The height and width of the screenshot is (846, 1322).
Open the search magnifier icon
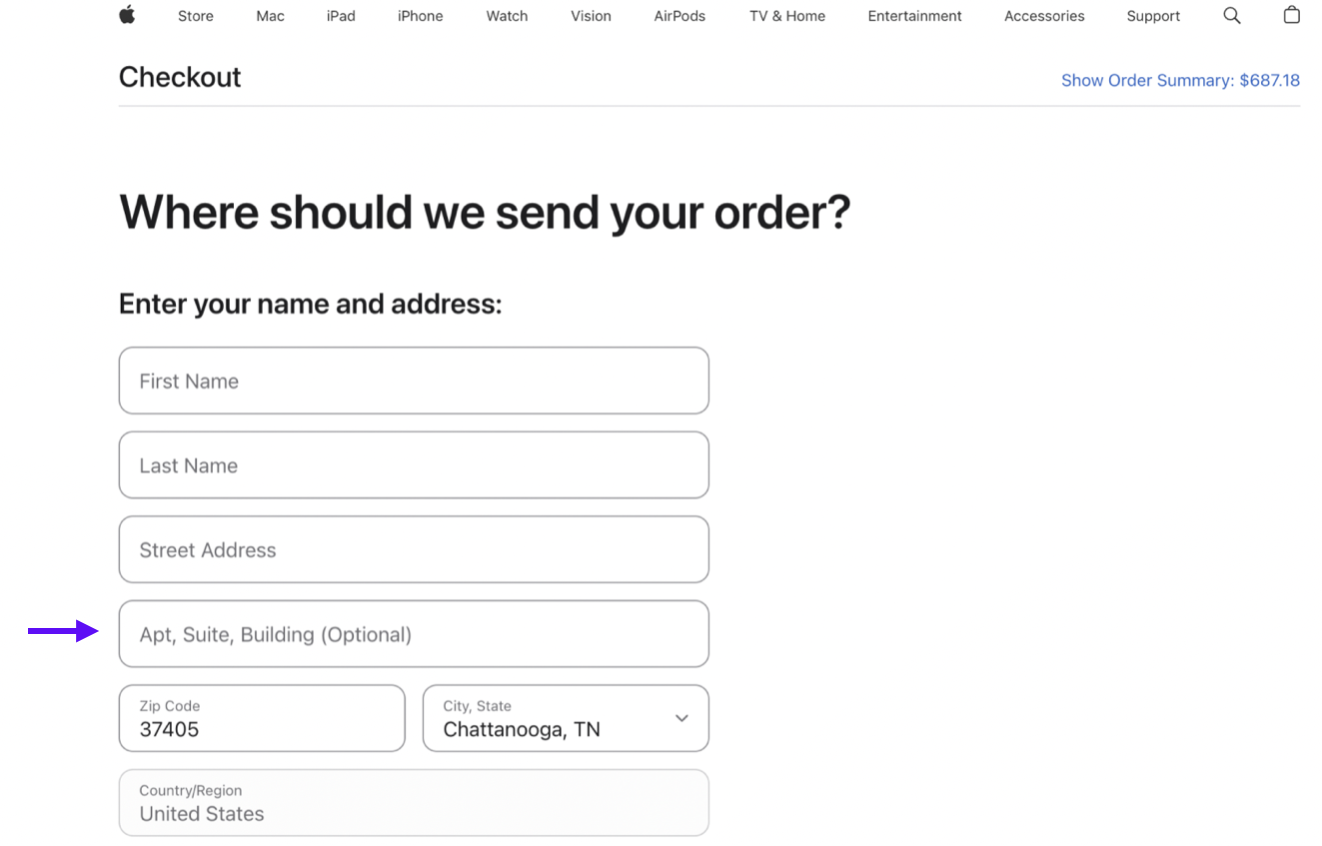[x=1232, y=15]
